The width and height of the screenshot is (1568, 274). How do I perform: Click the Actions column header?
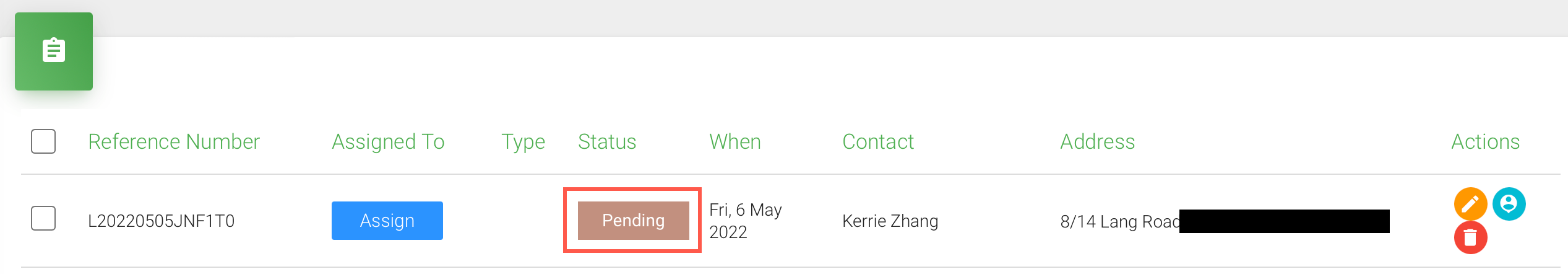[1486, 141]
